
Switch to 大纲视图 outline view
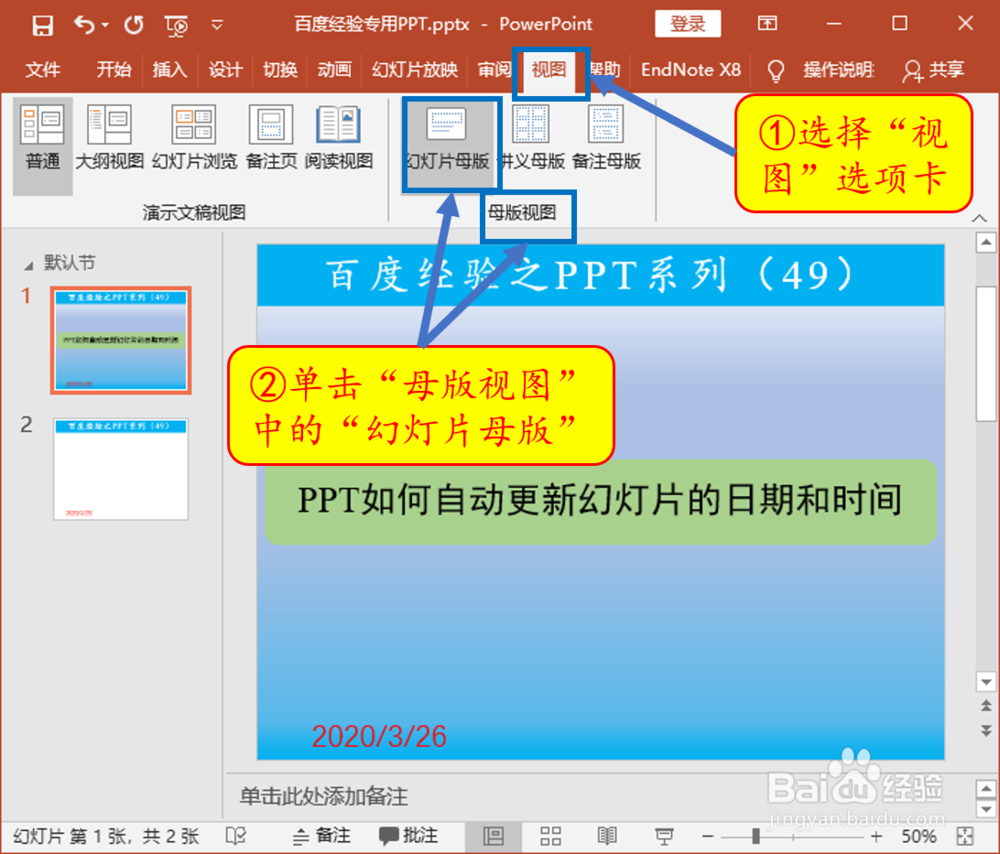(110, 139)
